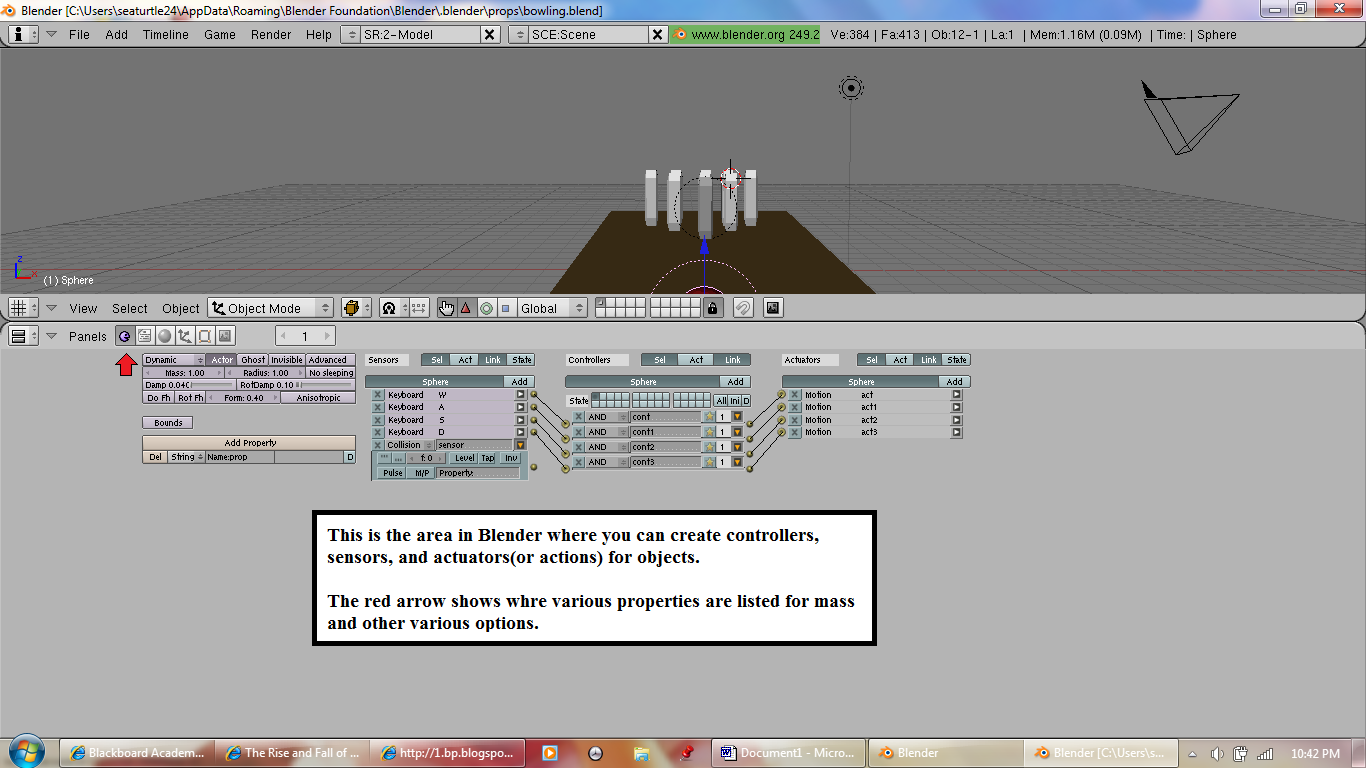Image resolution: width=1366 pixels, height=769 pixels.
Task: Open the Render menu
Action: (270, 34)
